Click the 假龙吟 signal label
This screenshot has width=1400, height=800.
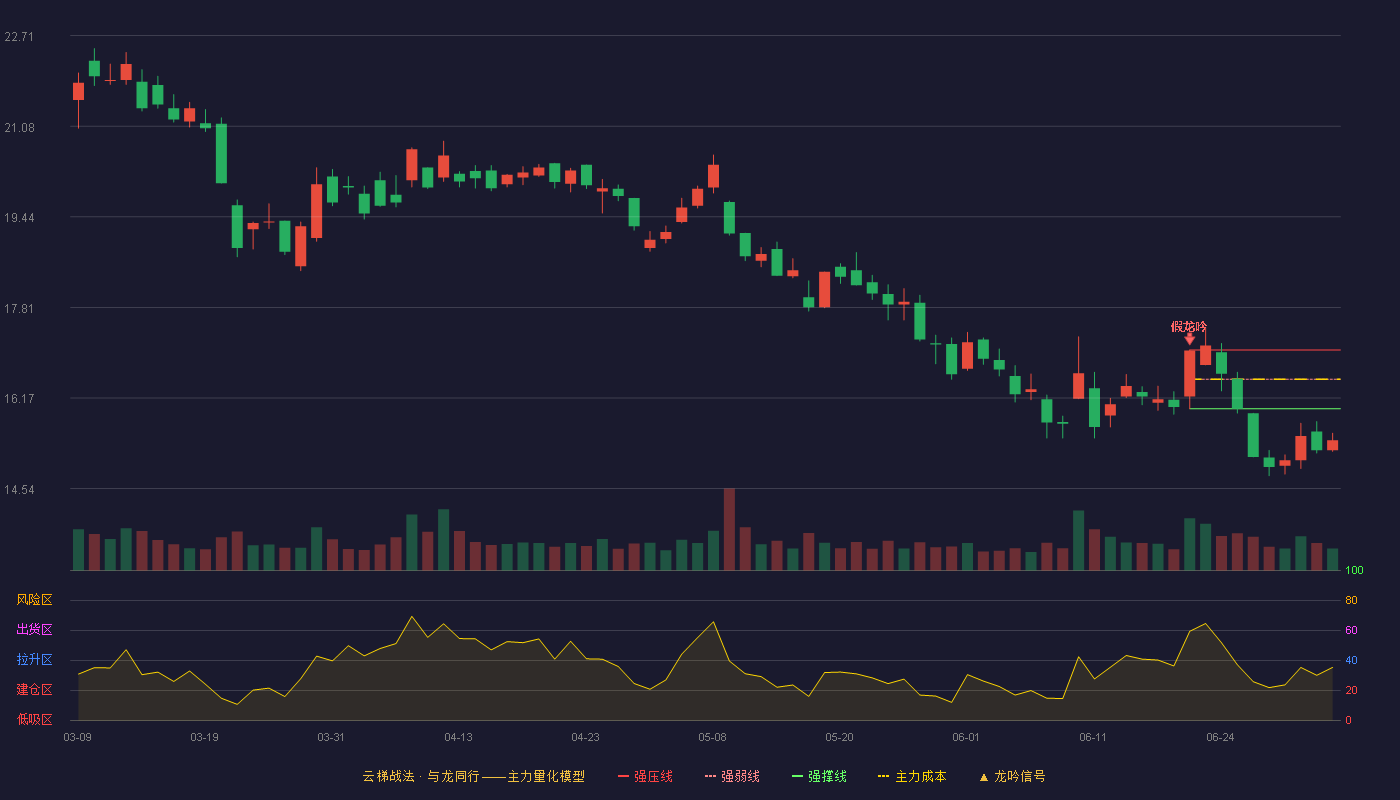[x=1189, y=326]
